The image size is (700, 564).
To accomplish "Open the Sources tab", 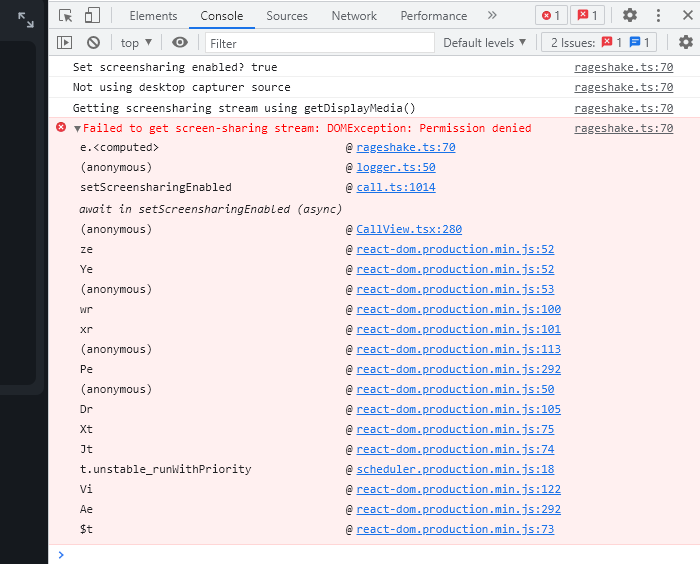I will (x=287, y=16).
